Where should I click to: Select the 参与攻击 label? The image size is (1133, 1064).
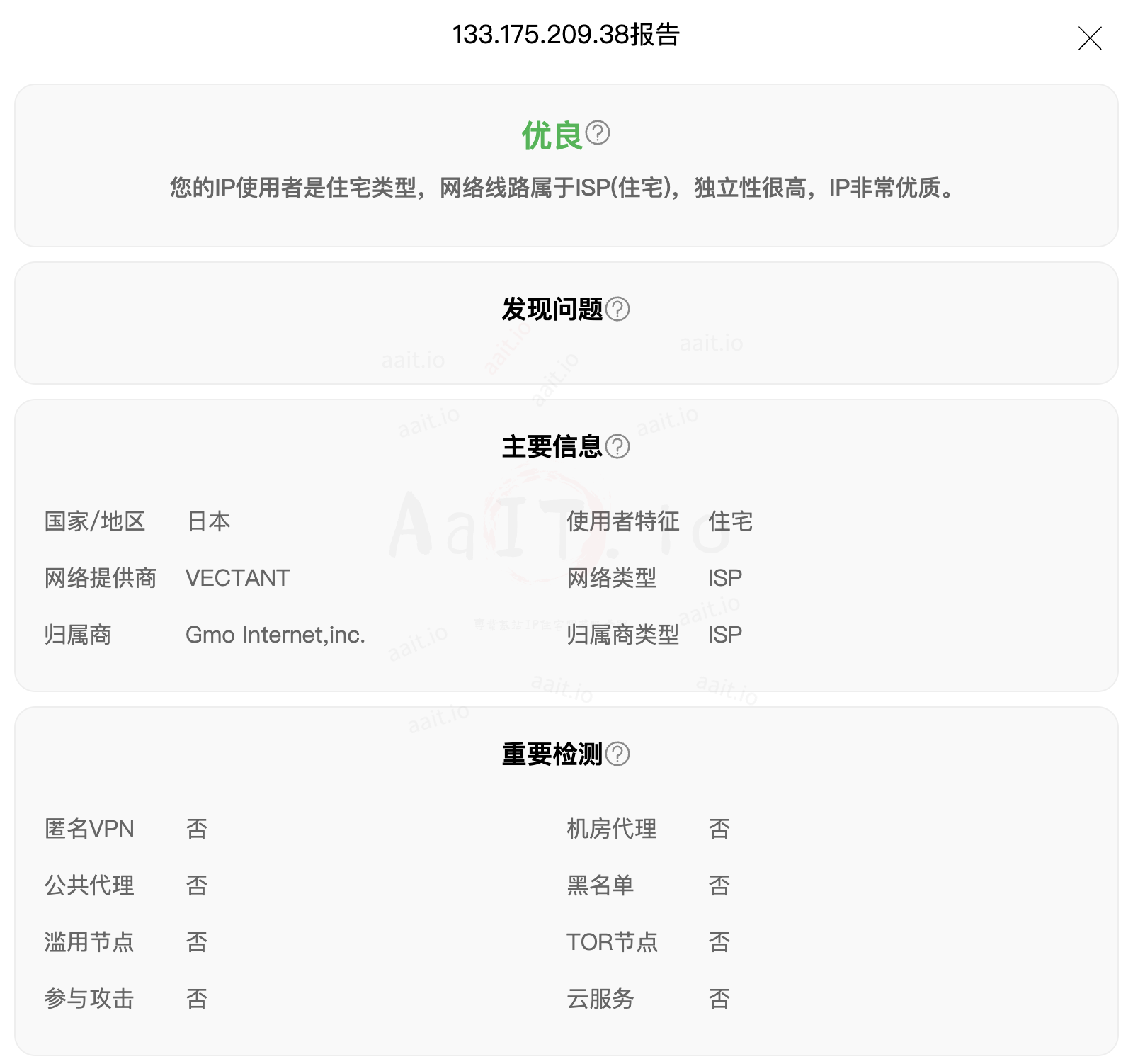point(89,999)
